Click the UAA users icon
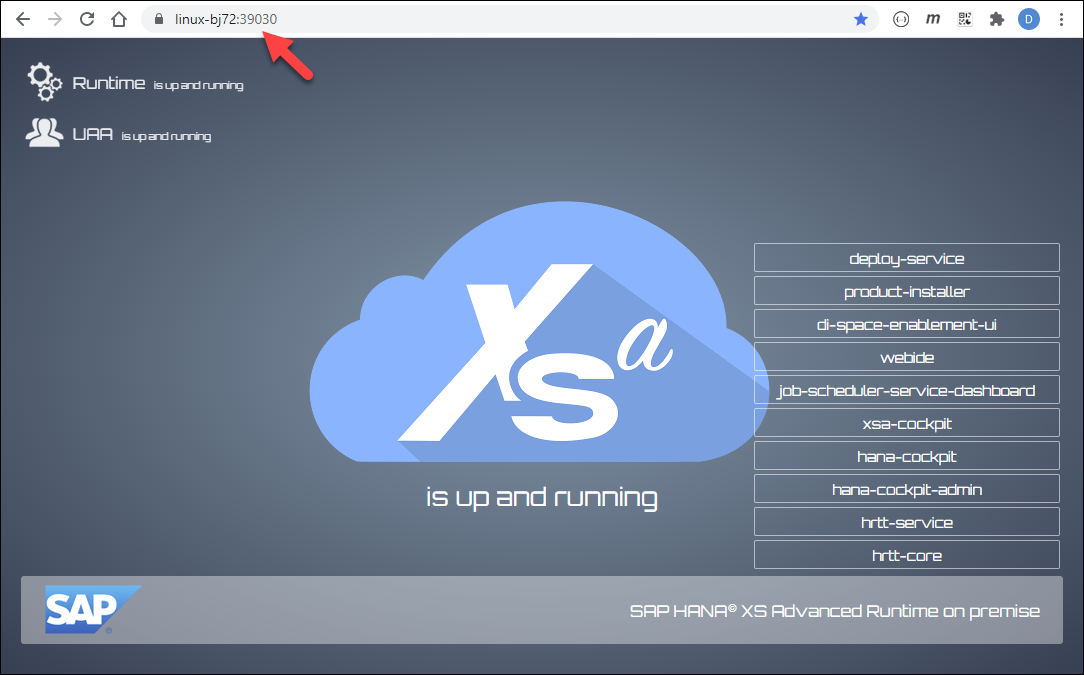 tap(44, 132)
